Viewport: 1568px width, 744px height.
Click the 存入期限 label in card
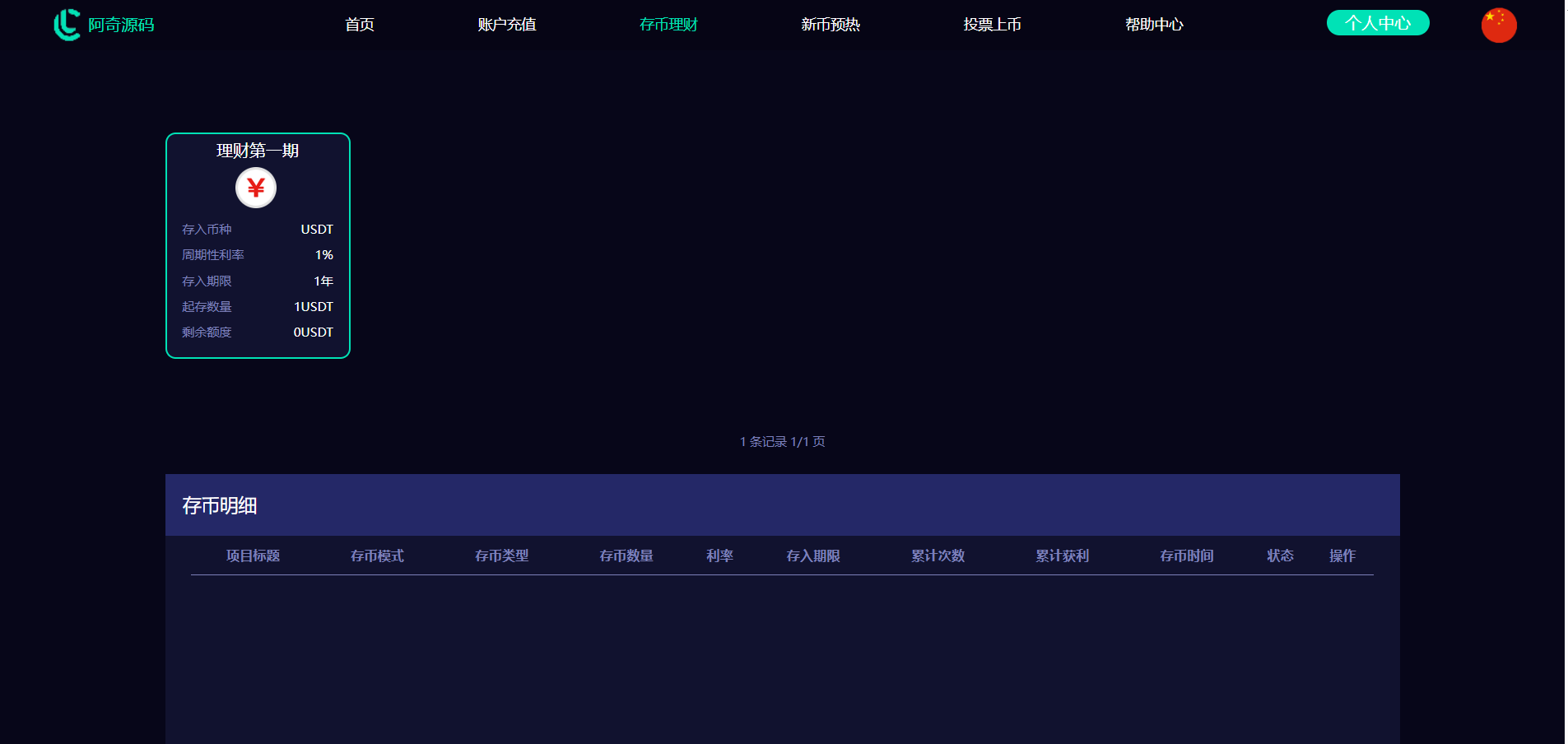[207, 281]
